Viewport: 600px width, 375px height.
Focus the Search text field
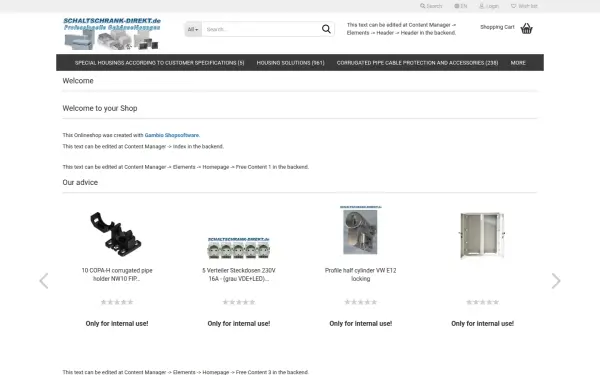261,29
